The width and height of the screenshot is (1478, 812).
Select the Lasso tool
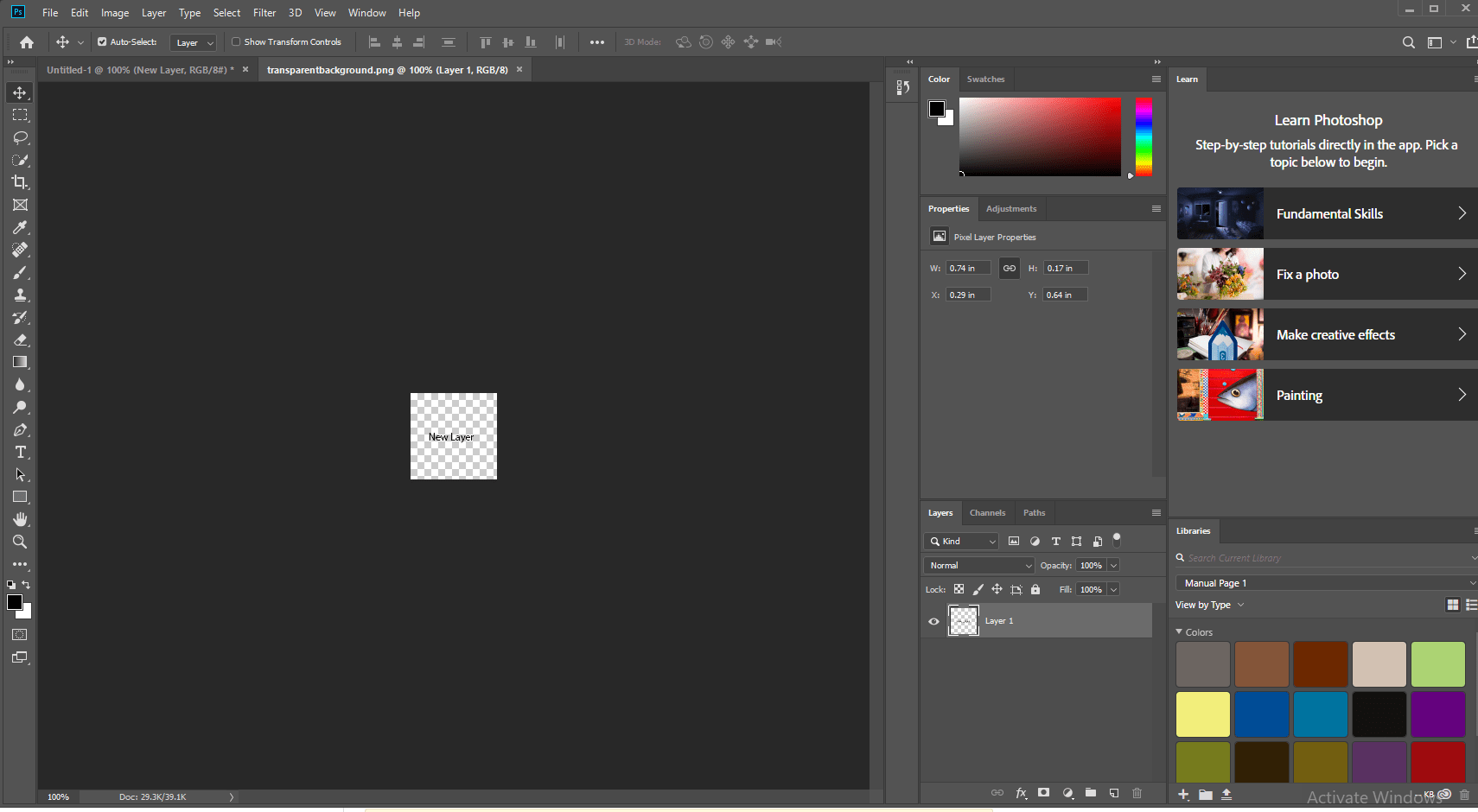[x=20, y=137]
